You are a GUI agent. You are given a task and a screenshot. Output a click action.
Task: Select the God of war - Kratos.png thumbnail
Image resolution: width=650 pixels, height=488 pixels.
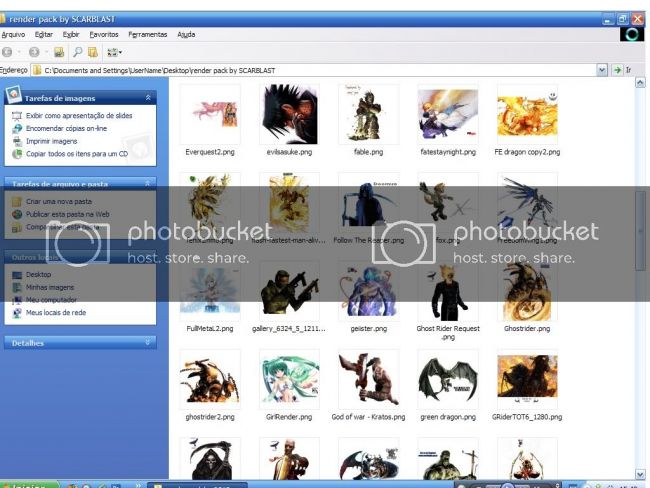tap(369, 379)
